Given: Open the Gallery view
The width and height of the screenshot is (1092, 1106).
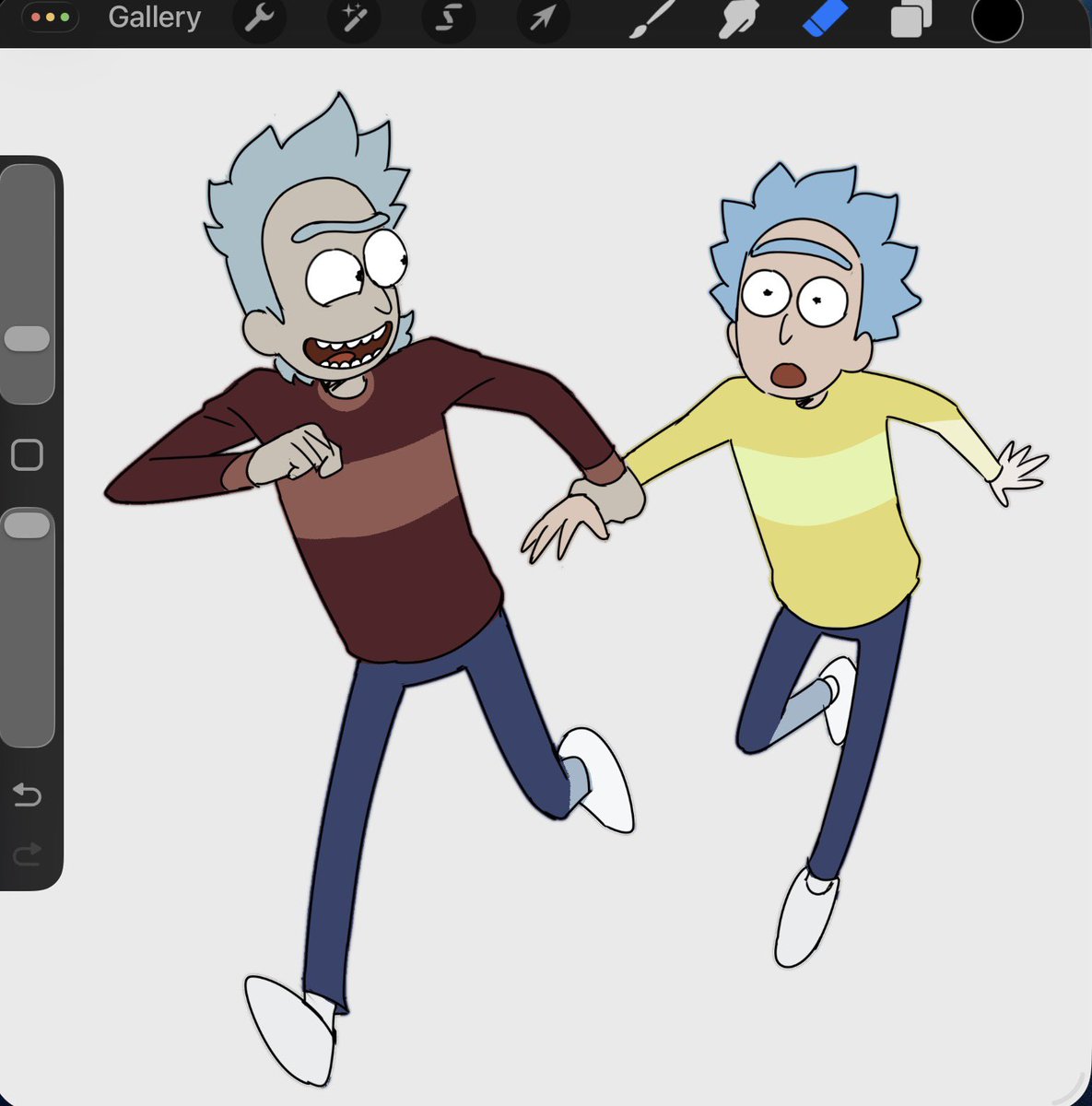Looking at the screenshot, I should click(154, 18).
